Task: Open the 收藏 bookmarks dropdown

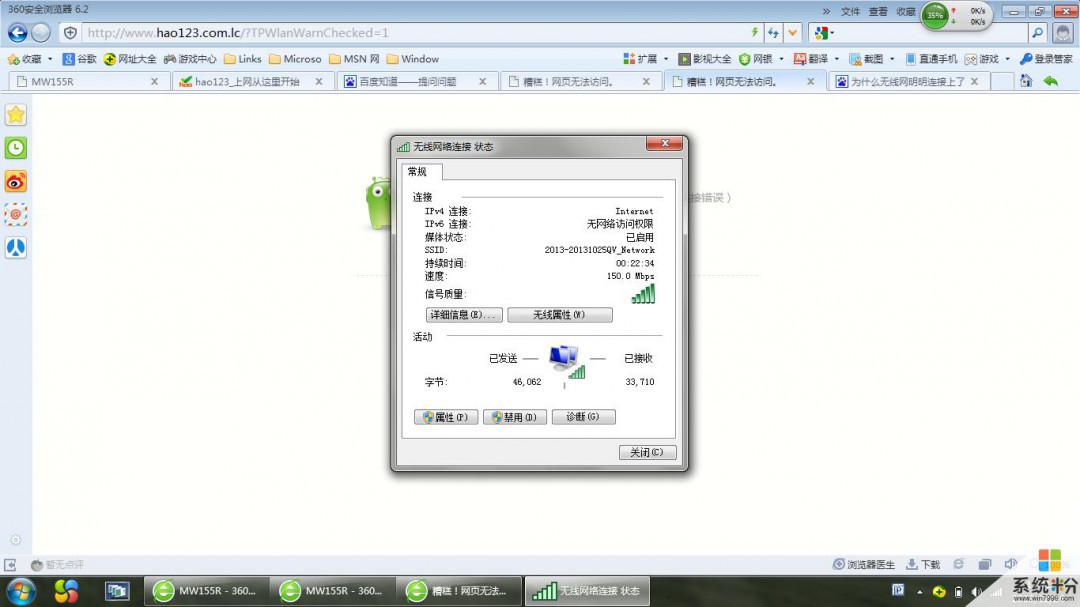Action: (x=30, y=59)
